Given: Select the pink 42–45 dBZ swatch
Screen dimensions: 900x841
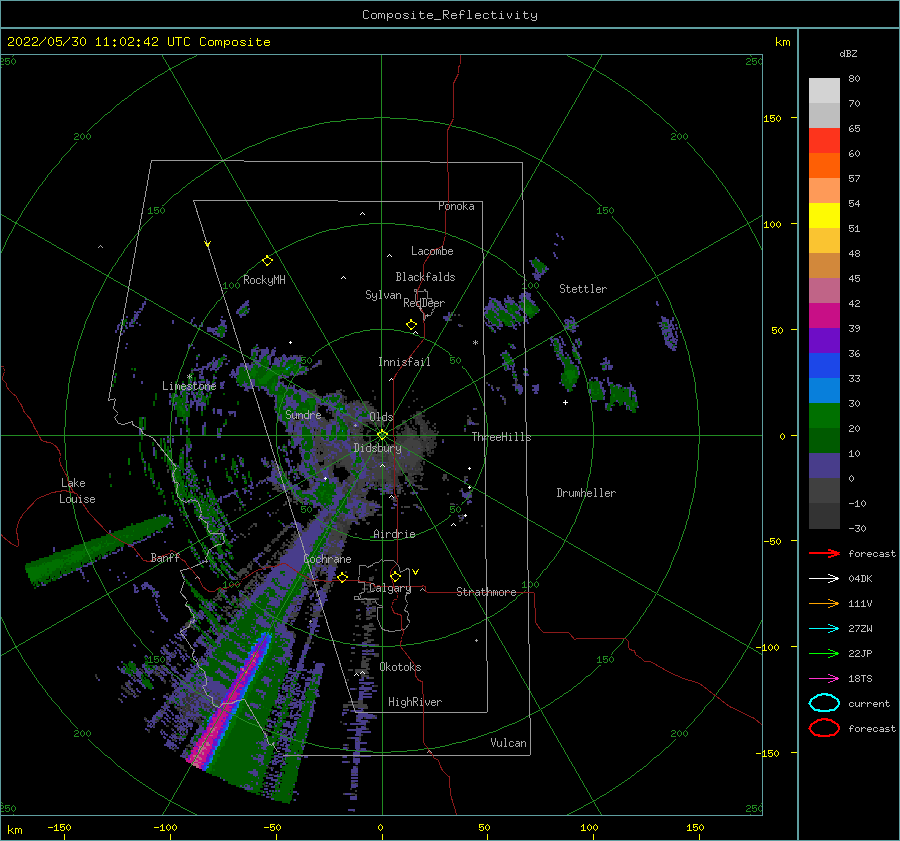Looking at the screenshot, I should [824, 291].
